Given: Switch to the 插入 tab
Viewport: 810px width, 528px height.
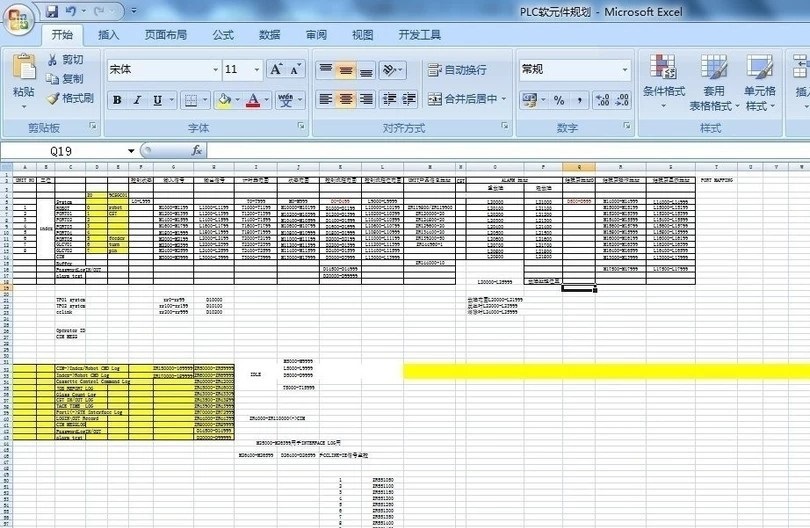Looking at the screenshot, I should [x=108, y=35].
